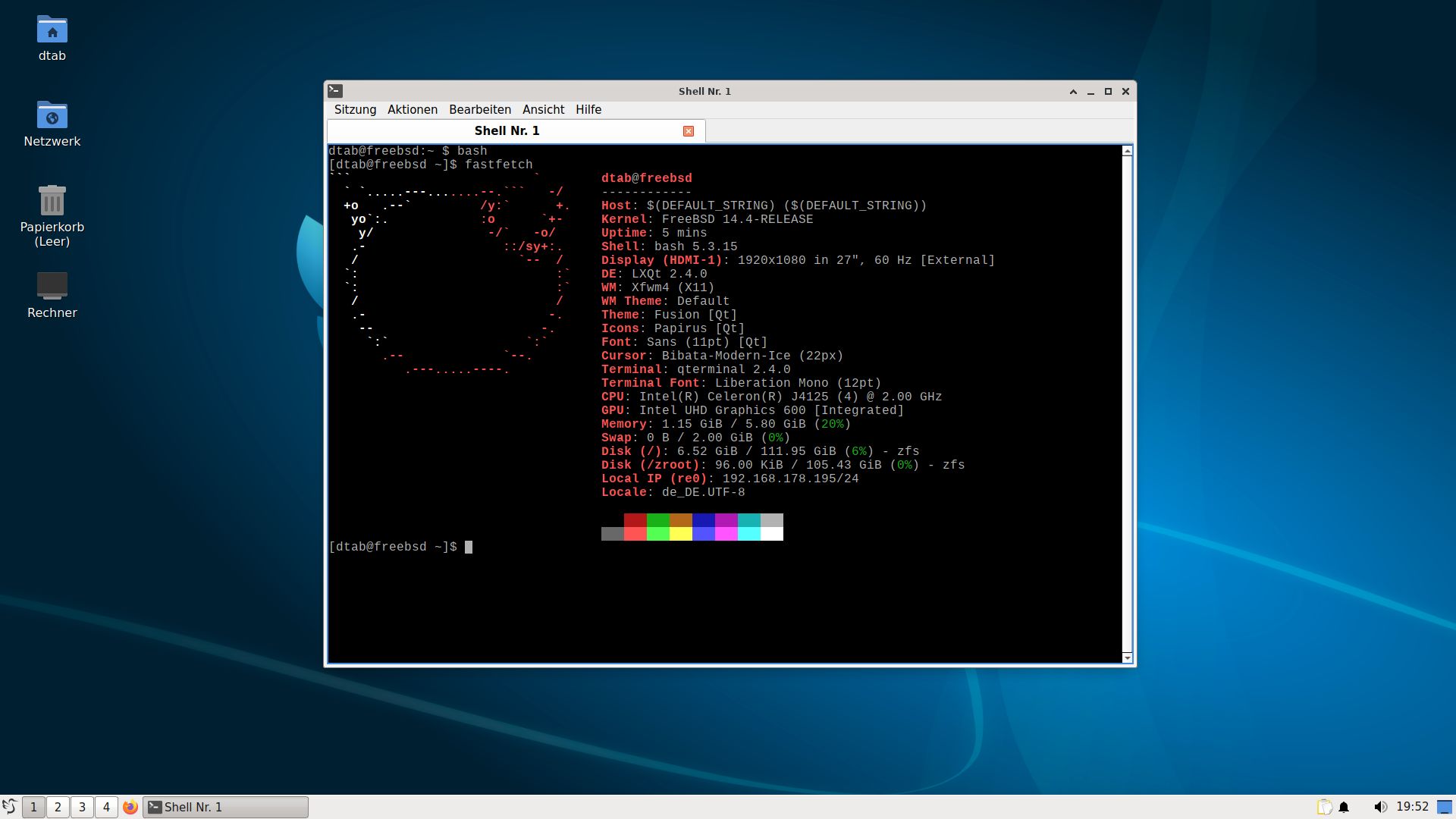Viewport: 1456px width, 819px height.
Task: Switch to virtual desktop 4
Action: [106, 807]
